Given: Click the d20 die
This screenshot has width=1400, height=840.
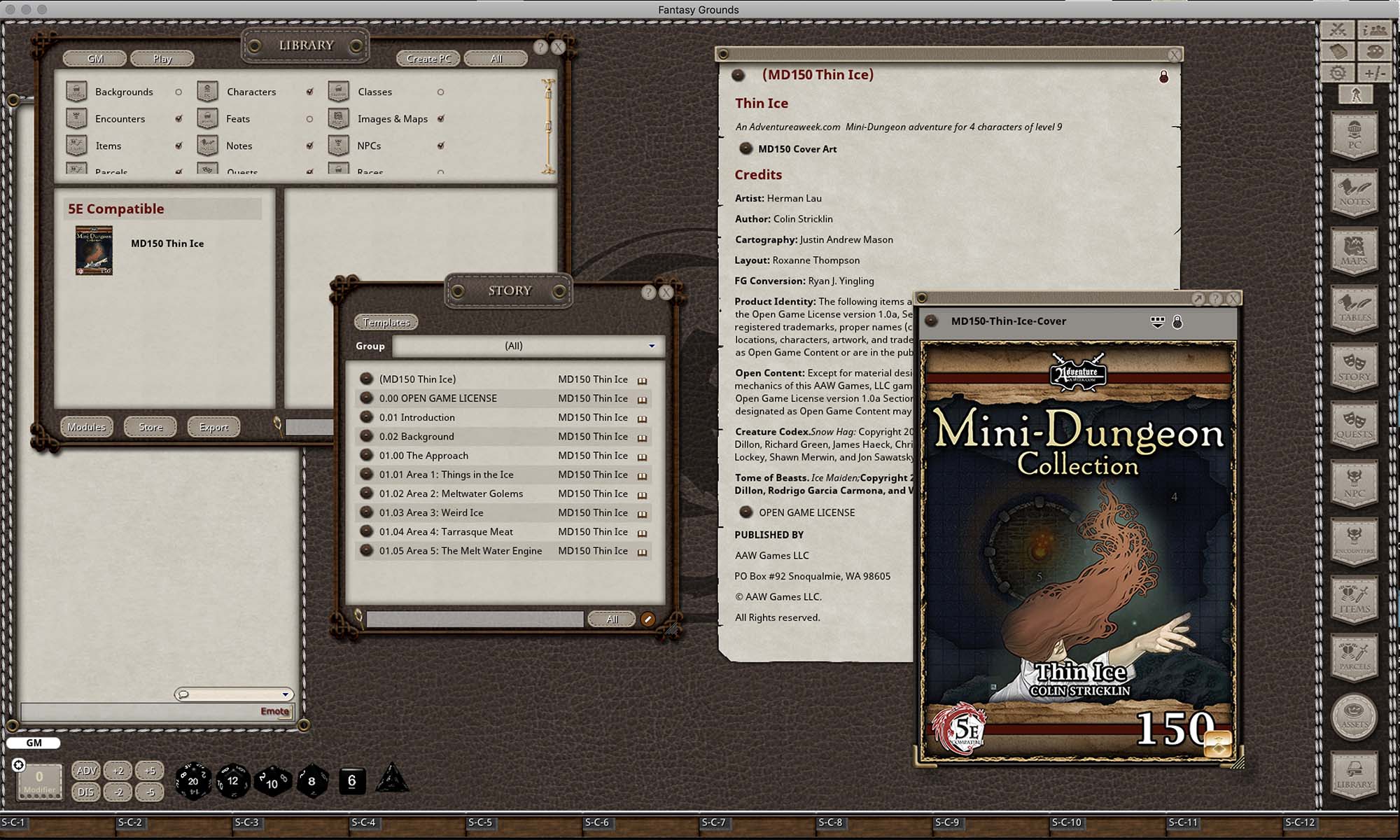Looking at the screenshot, I should [x=192, y=780].
